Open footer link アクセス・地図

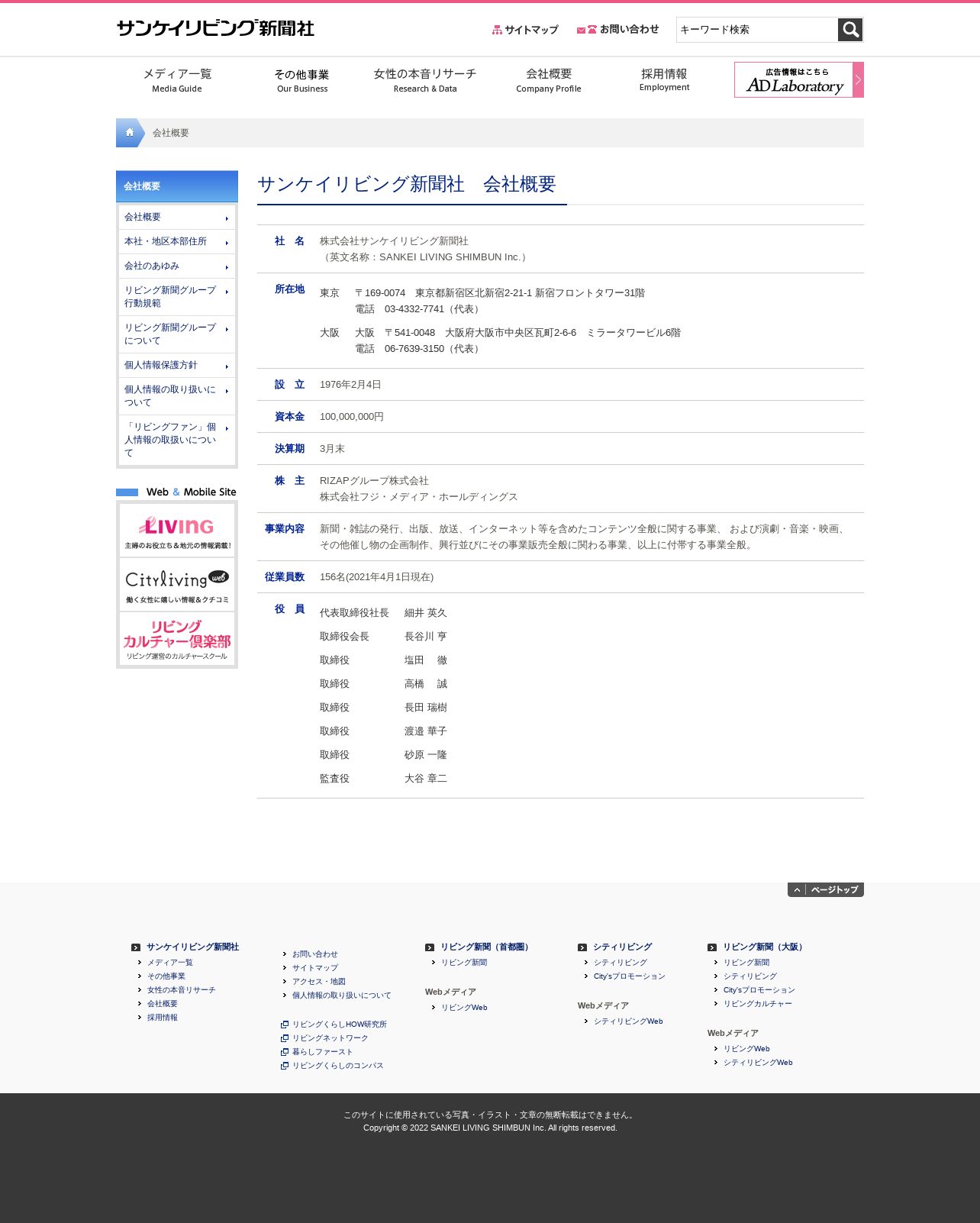(319, 982)
